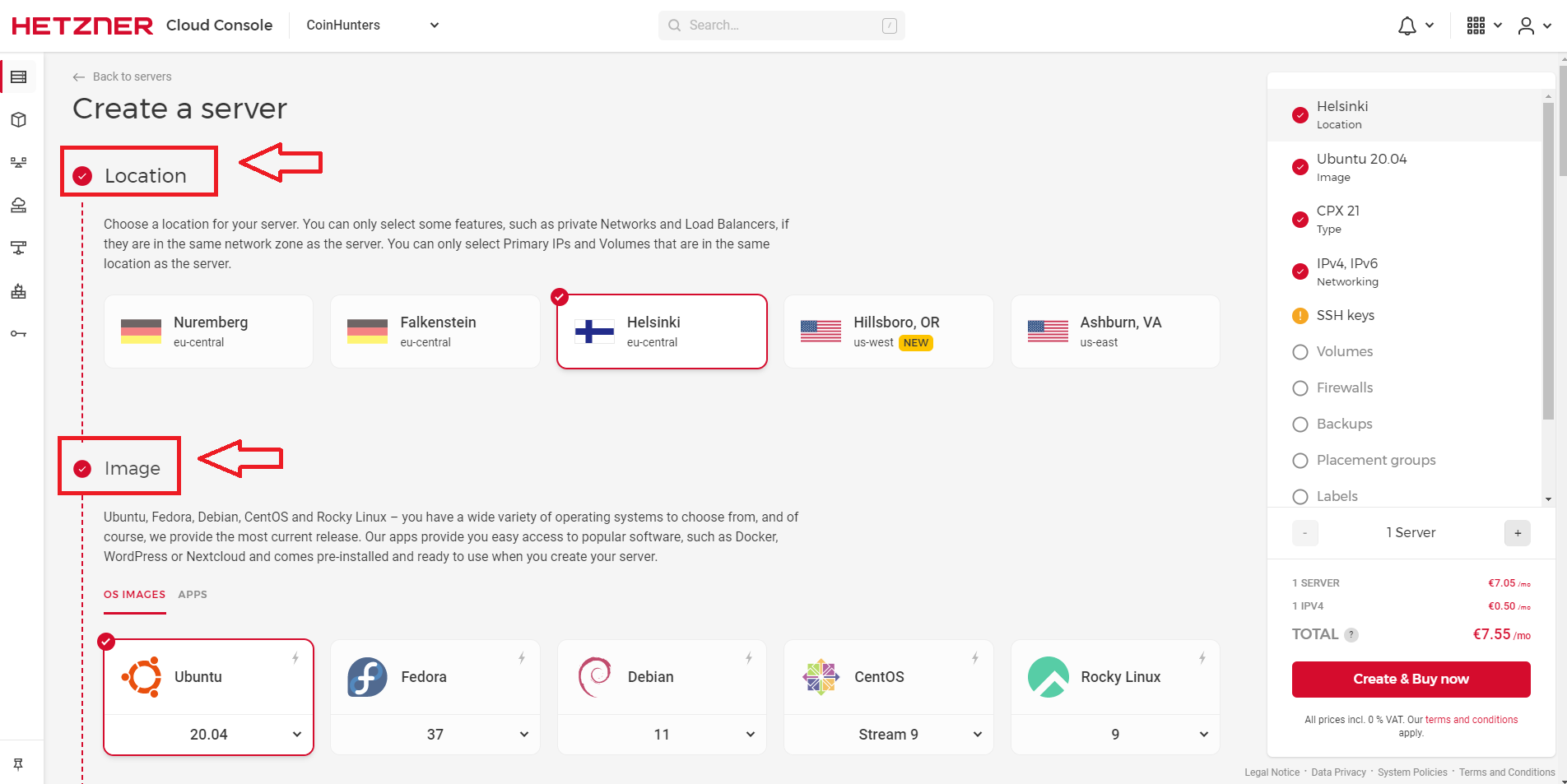This screenshot has width=1567, height=784.
Task: Select Helsinki location card
Action: click(x=662, y=332)
